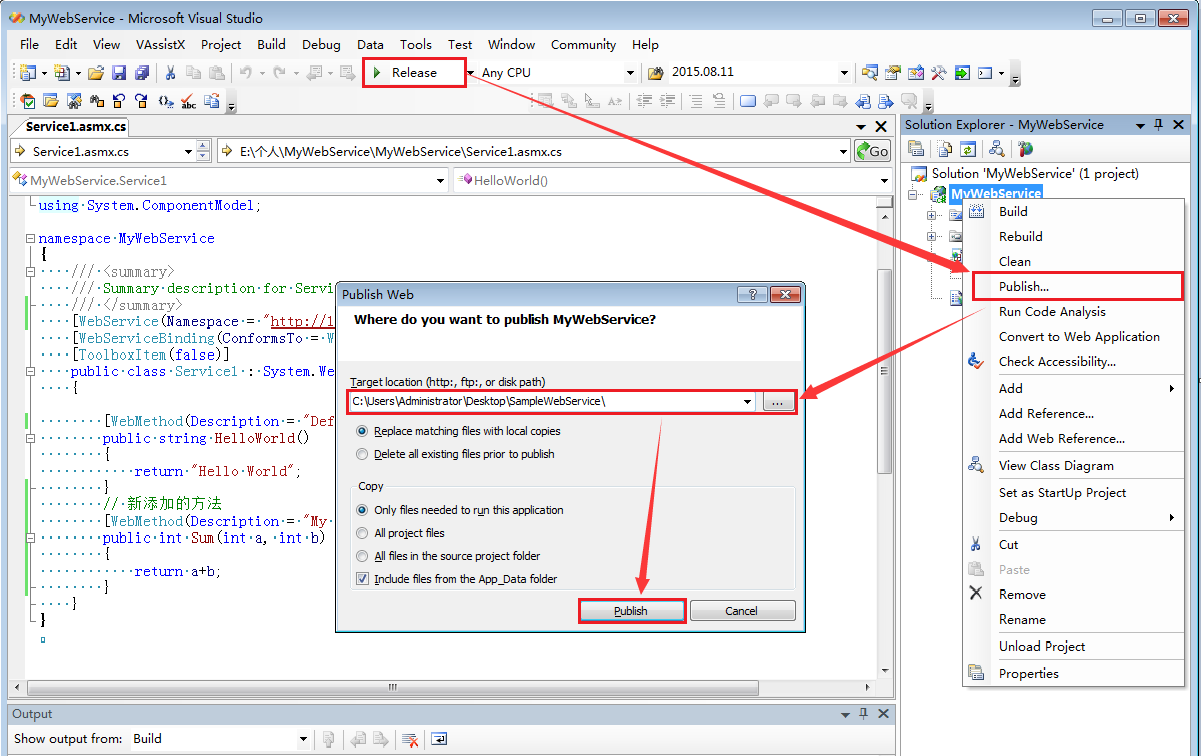Click the Publish button in dialog
Viewport: 1201px width, 756px height.
pos(631,611)
